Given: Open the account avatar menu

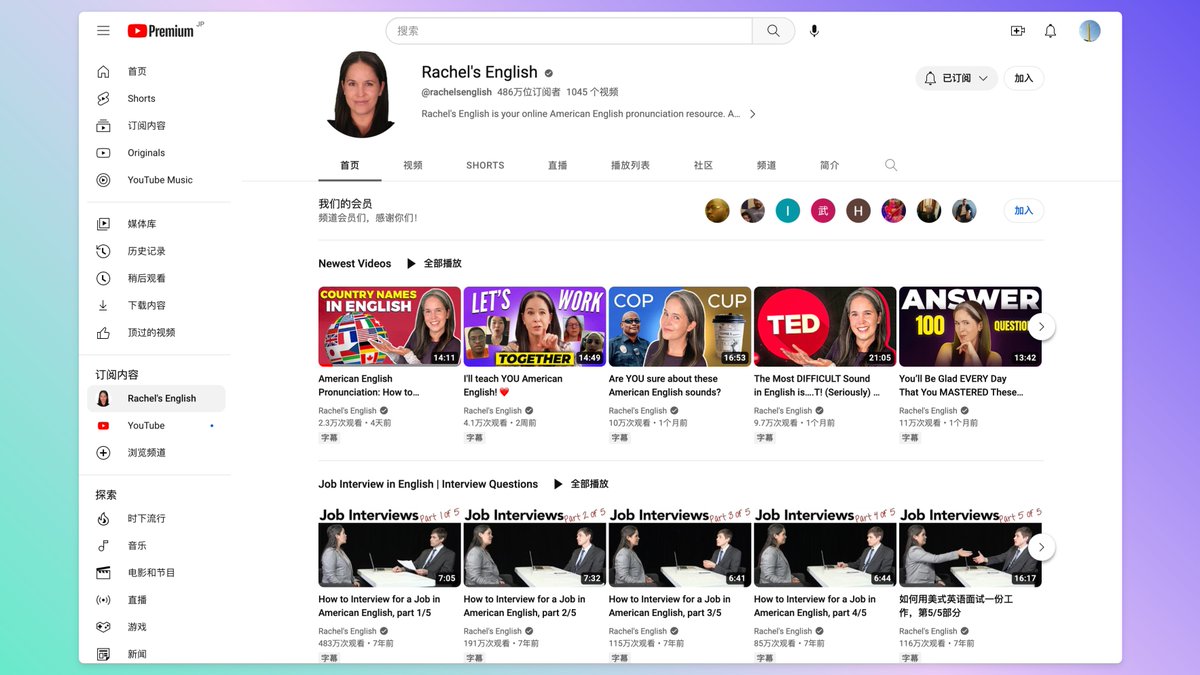Looking at the screenshot, I should (x=1090, y=31).
